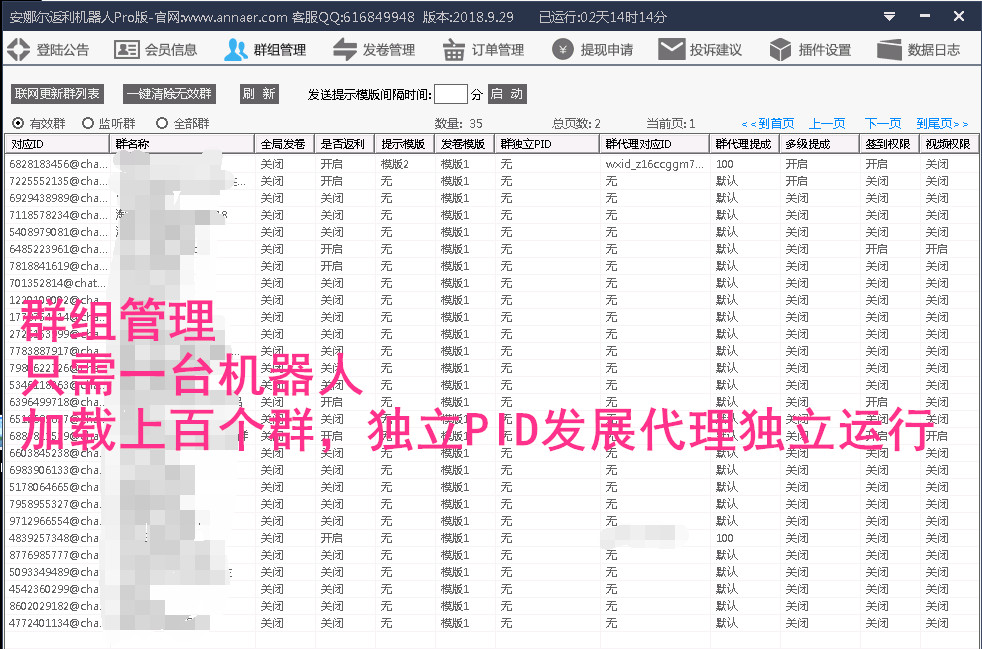Screen dimensions: 982x649
Task: Select row 6485223961@cha...
Action: coord(492,249)
